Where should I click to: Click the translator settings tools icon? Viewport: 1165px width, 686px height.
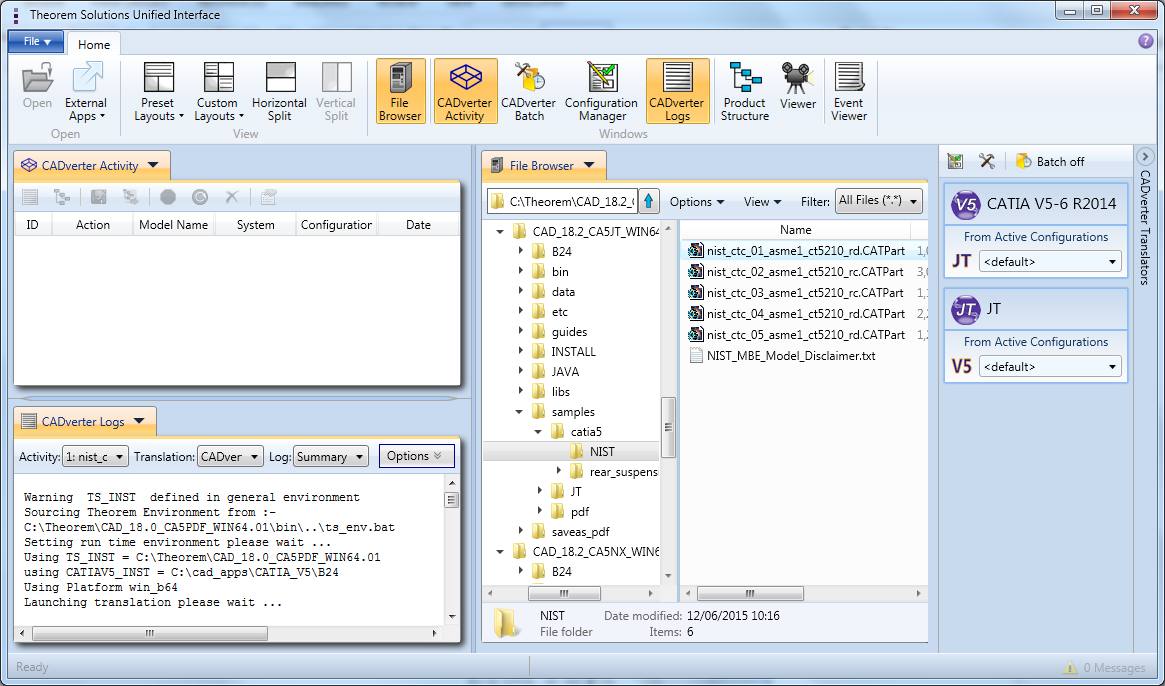click(x=987, y=161)
